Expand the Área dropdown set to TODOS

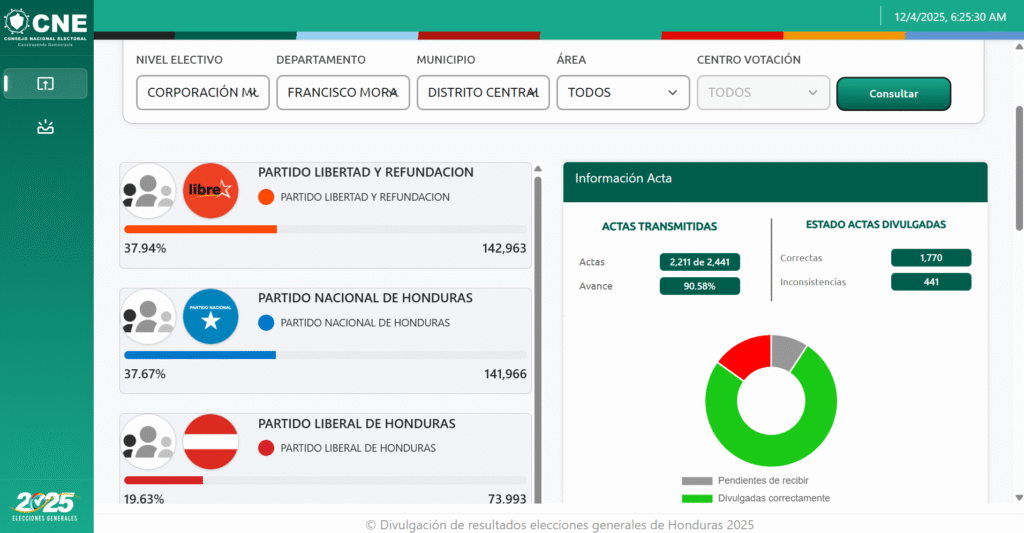(x=622, y=93)
